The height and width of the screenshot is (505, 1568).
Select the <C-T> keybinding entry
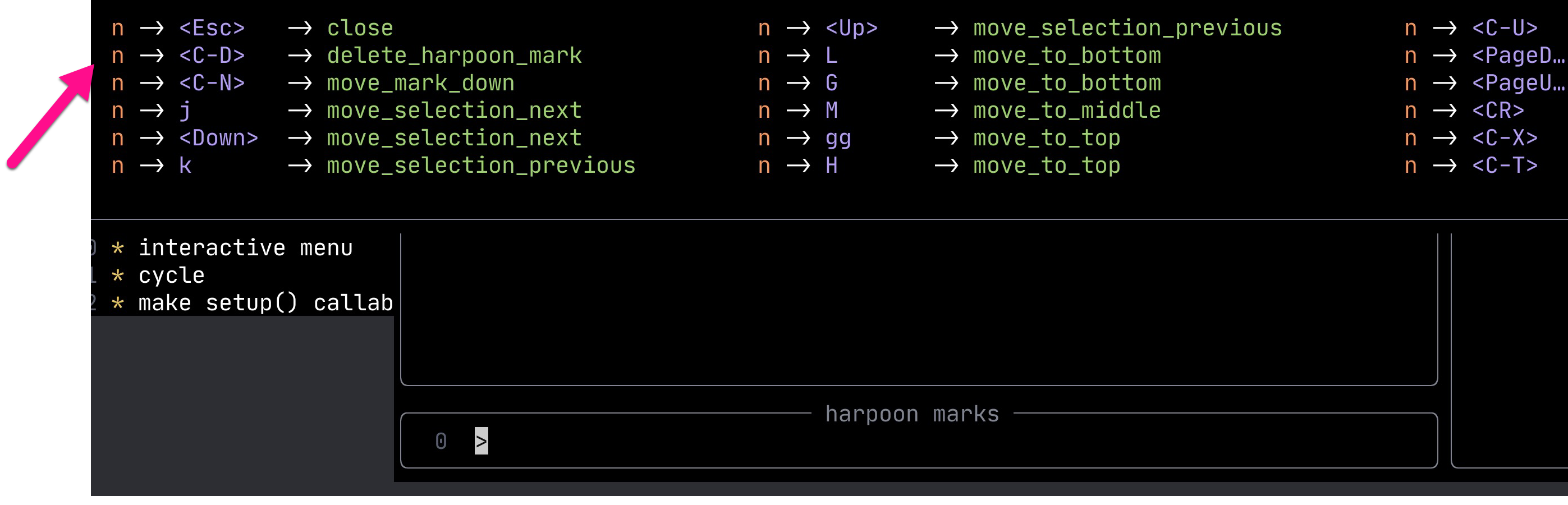tap(1505, 165)
